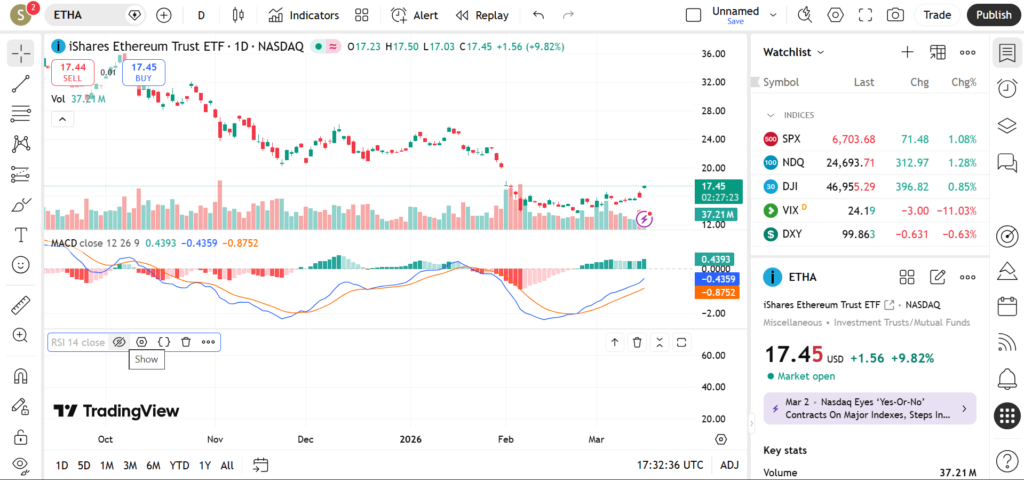The width and height of the screenshot is (1024, 480).
Task: Select the trend line drawing tool
Action: (x=21, y=84)
